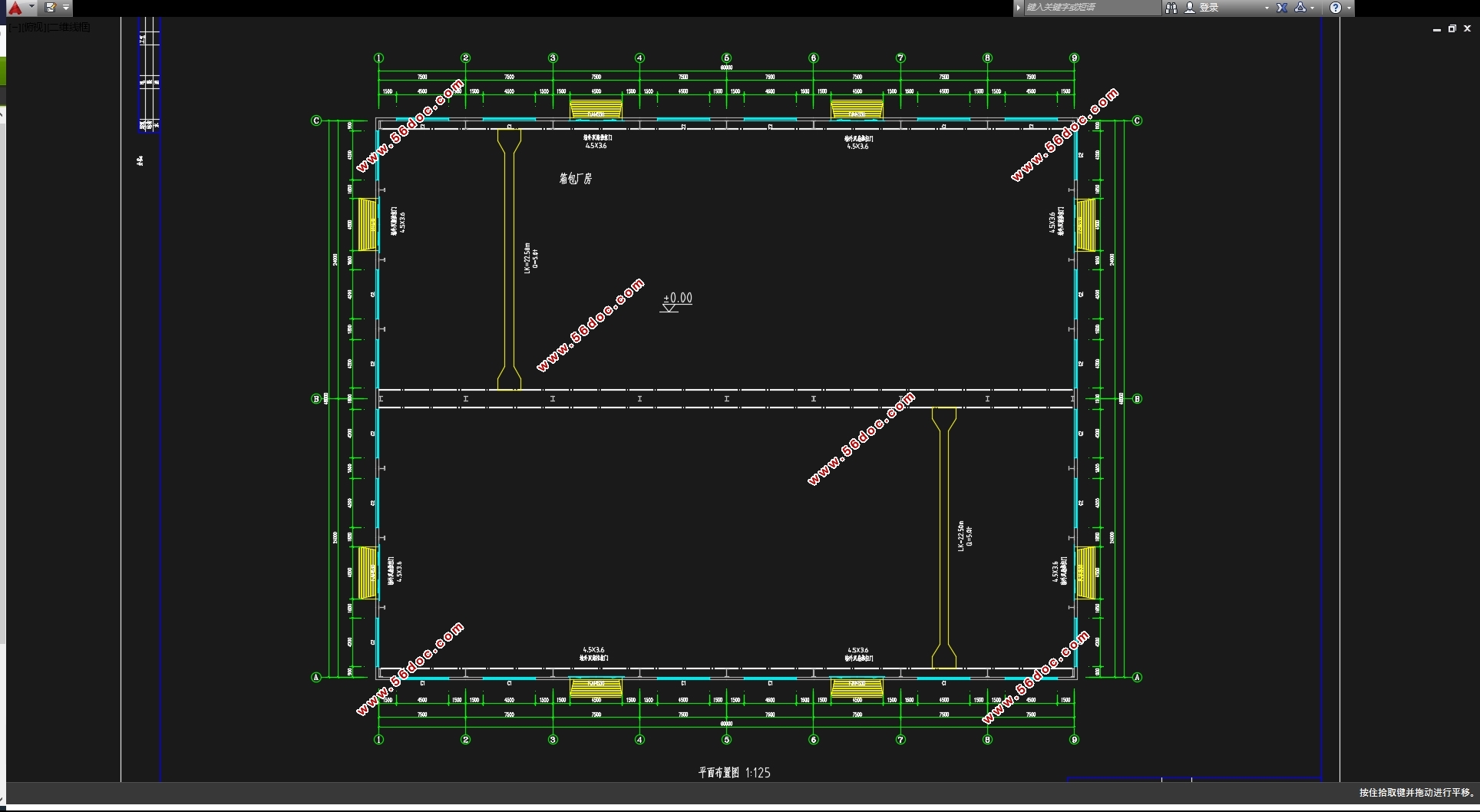Viewport: 1480px width, 812px height.
Task: Open the [俯视] view control menu
Action: click(x=35, y=27)
